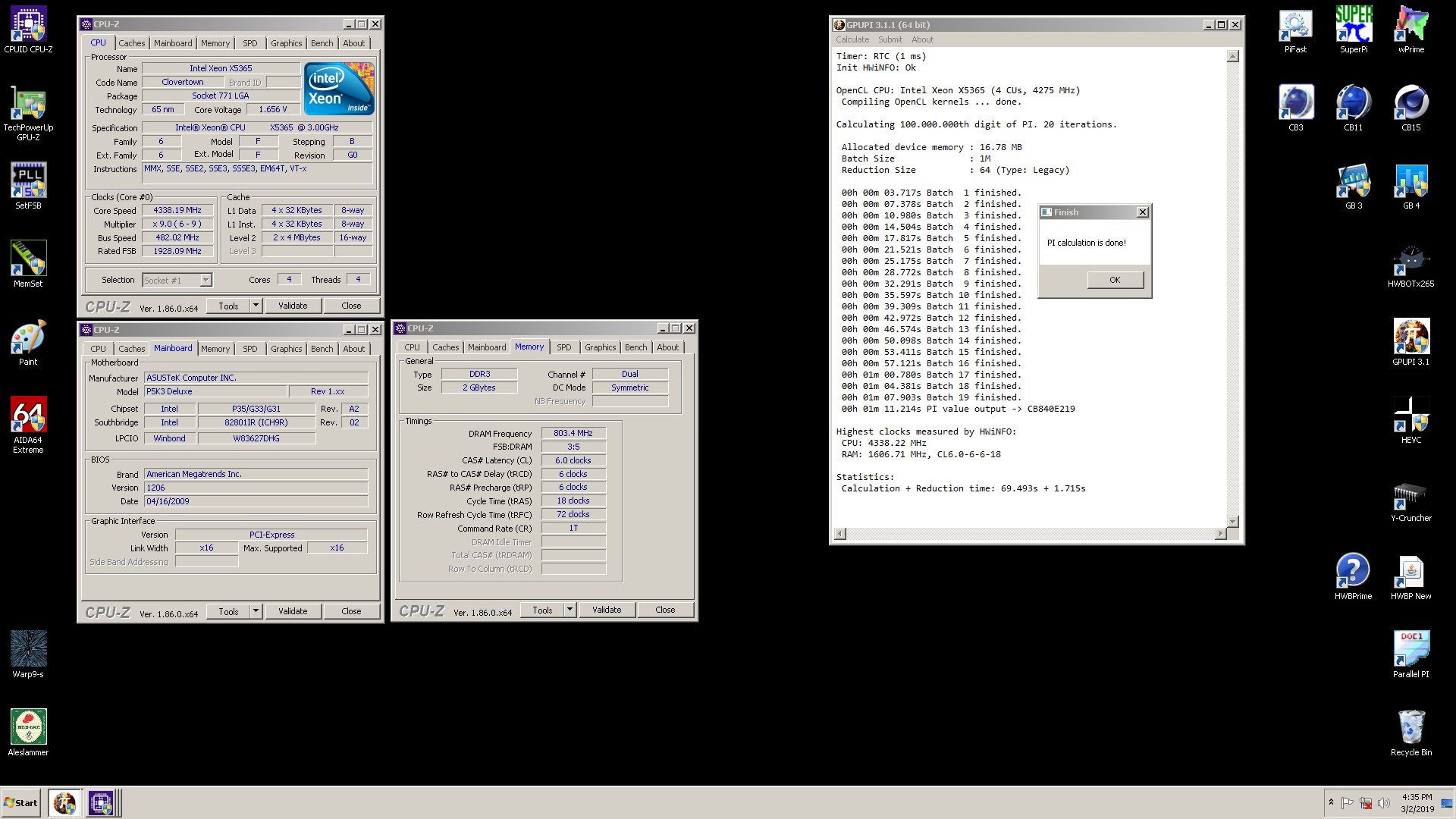Expand Tools dropdown arrow in Mainboard CPU-Z window

256,611
